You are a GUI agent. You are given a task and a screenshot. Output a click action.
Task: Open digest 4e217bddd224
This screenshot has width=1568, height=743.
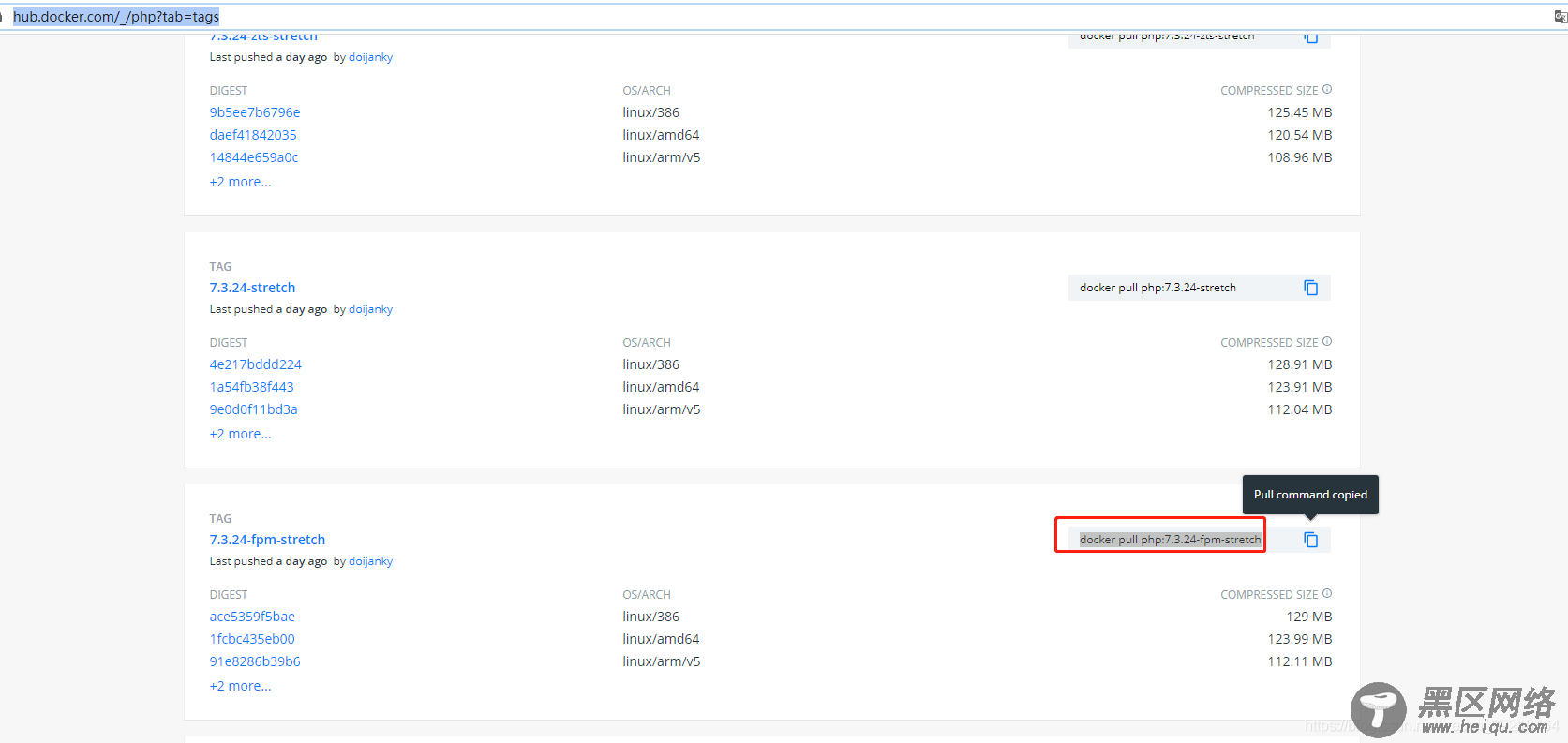click(256, 364)
